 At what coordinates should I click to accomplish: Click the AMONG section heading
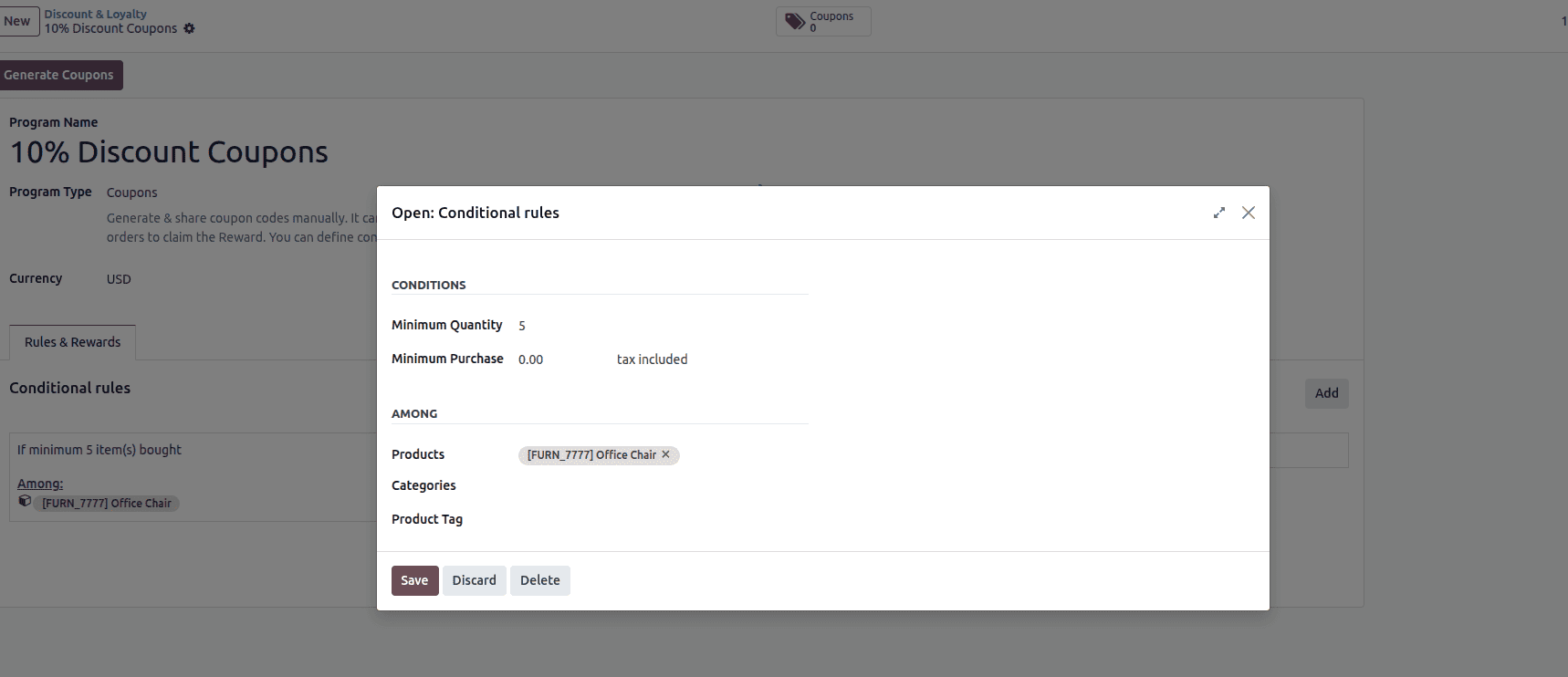coord(414,413)
